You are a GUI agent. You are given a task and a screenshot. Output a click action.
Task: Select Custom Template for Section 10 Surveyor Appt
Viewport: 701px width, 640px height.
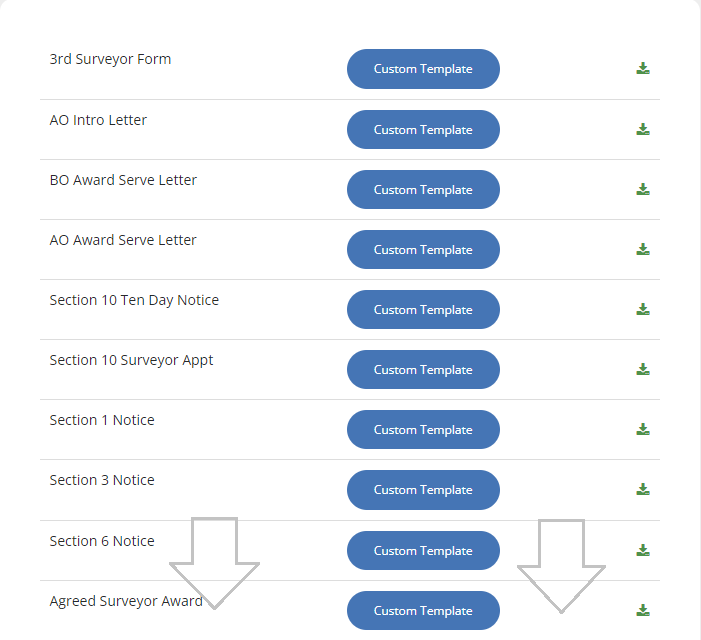[x=423, y=369]
